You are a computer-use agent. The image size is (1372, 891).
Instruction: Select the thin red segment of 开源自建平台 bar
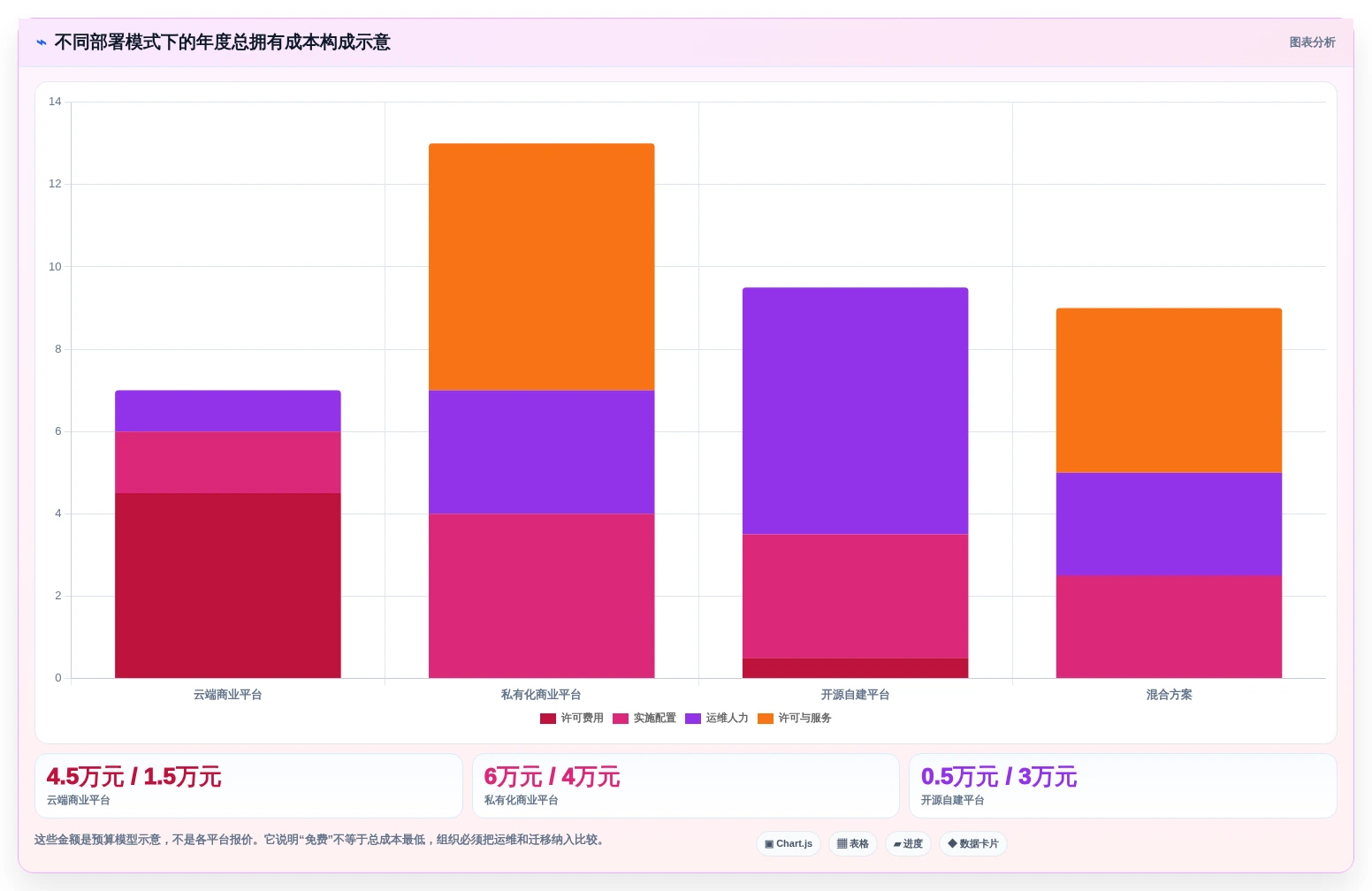(x=856, y=668)
